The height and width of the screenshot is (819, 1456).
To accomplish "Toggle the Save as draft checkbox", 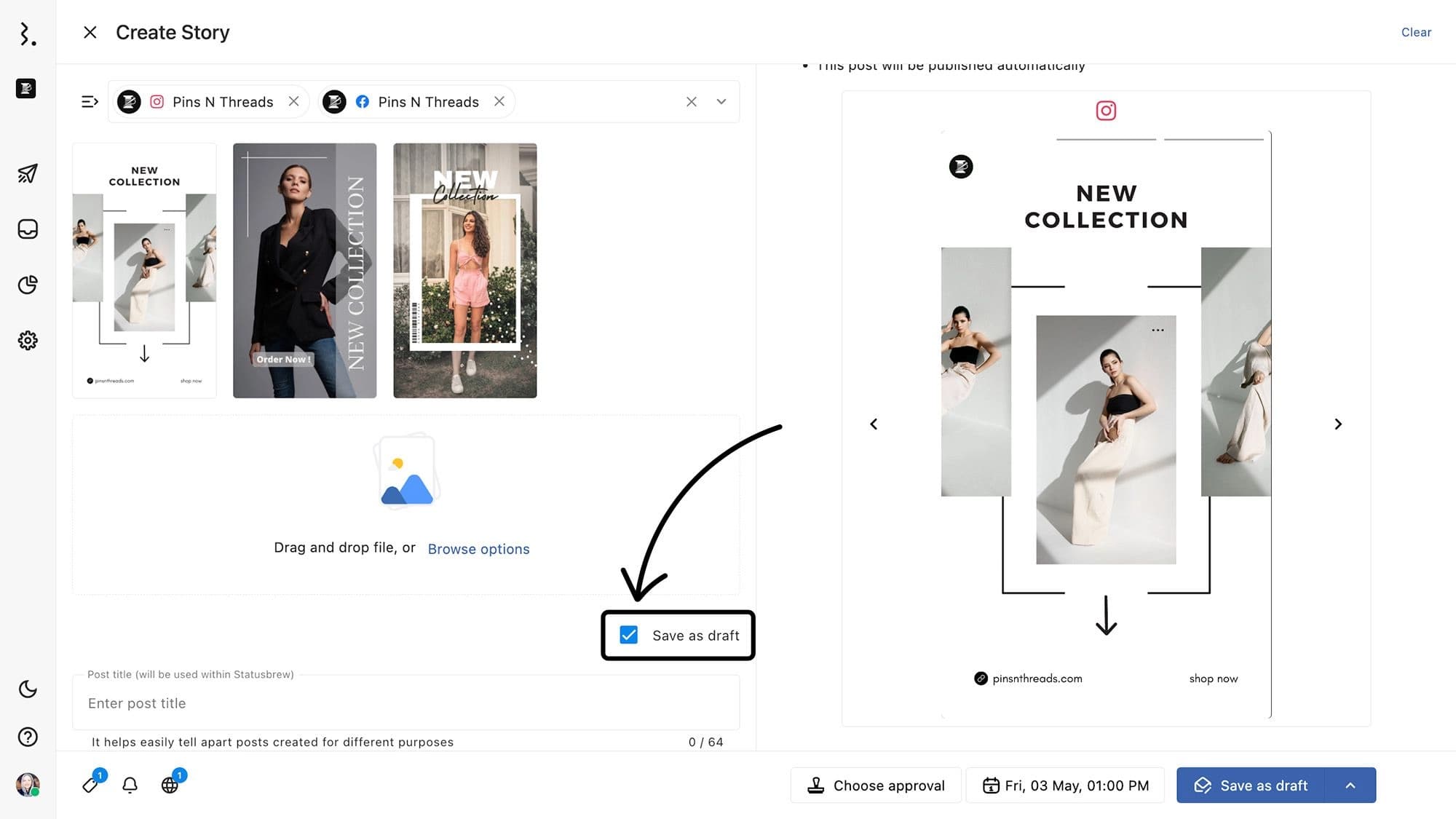I will coord(628,635).
